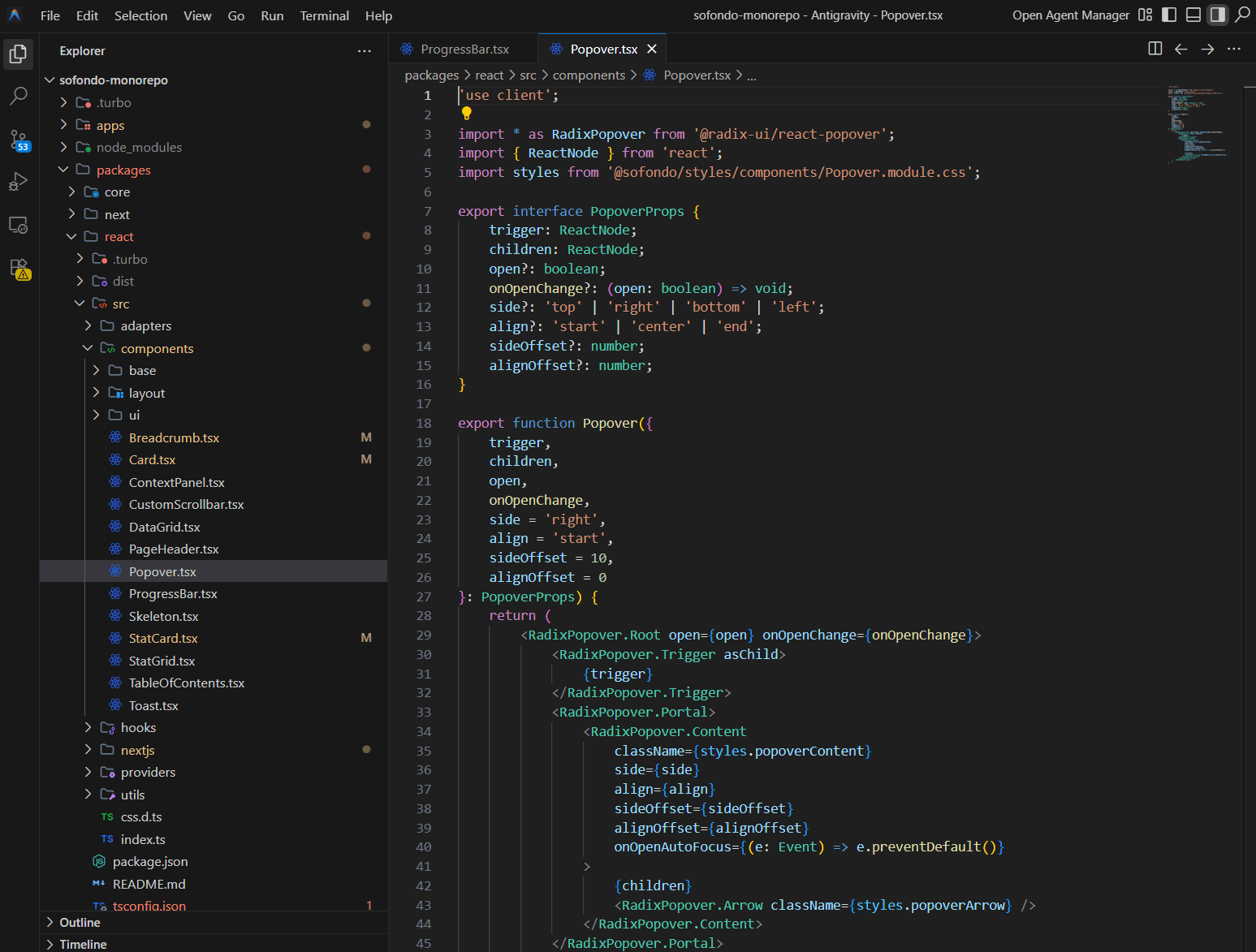Open the Search view in activity bar

18,96
